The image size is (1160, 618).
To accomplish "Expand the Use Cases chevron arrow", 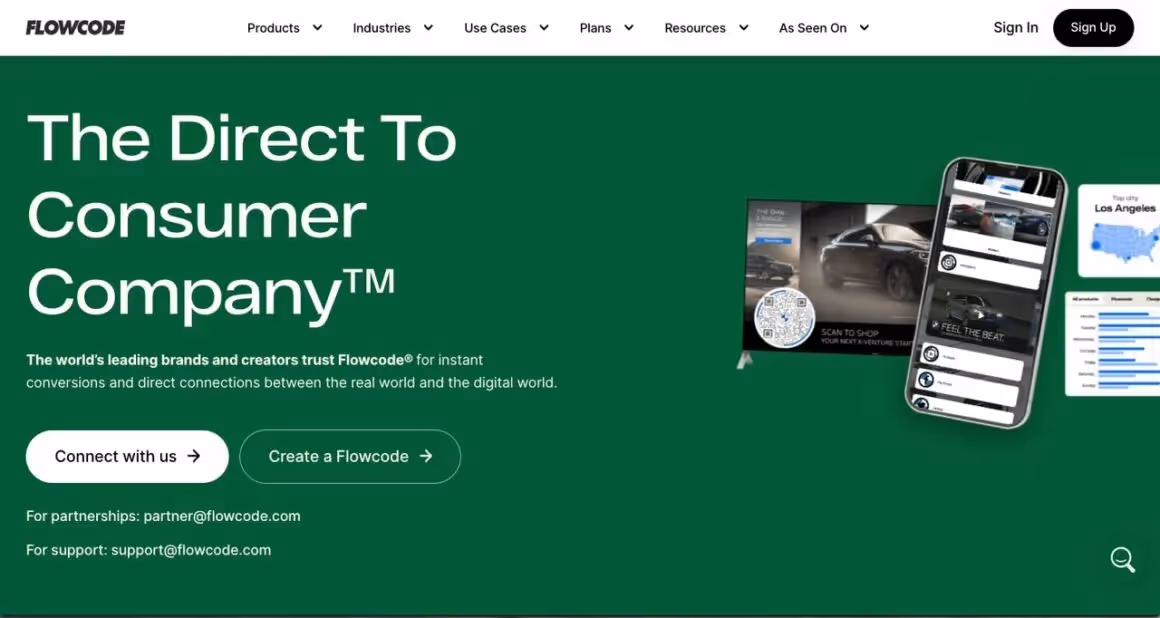I will tap(544, 28).
